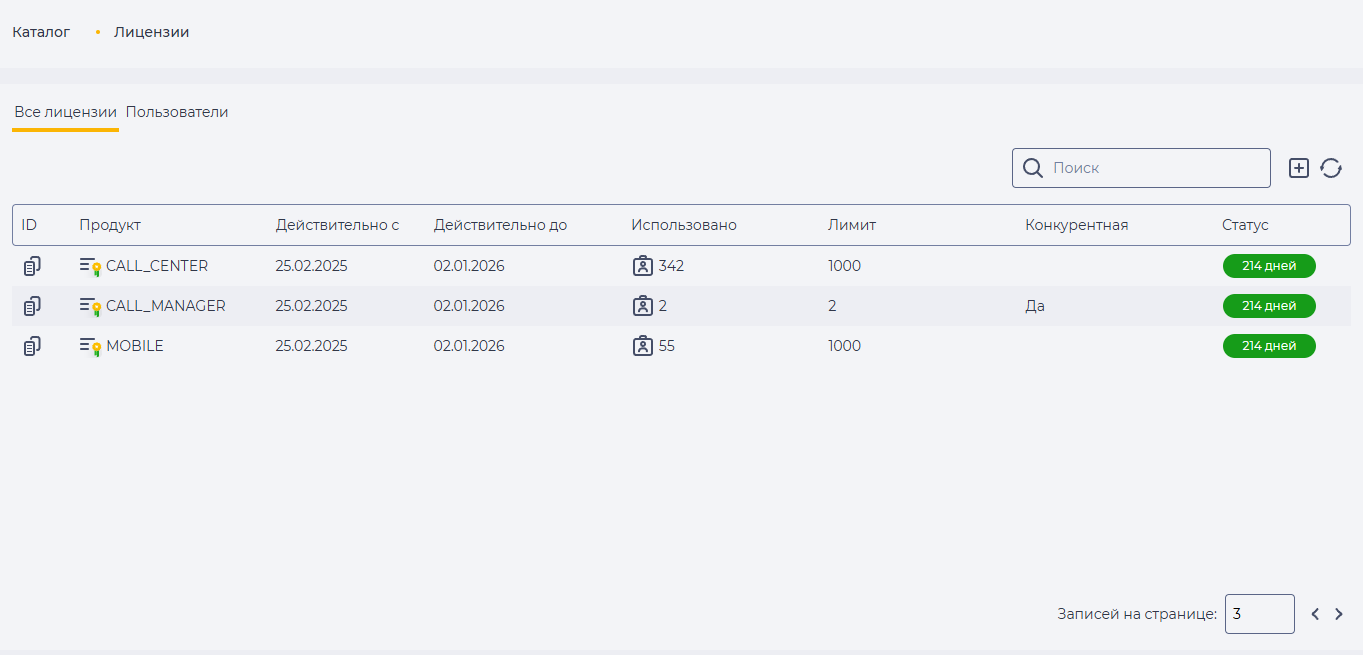The height and width of the screenshot is (655, 1363).
Task: Click the user badge icon in CALL_MANAGER row
Action: [x=643, y=306]
